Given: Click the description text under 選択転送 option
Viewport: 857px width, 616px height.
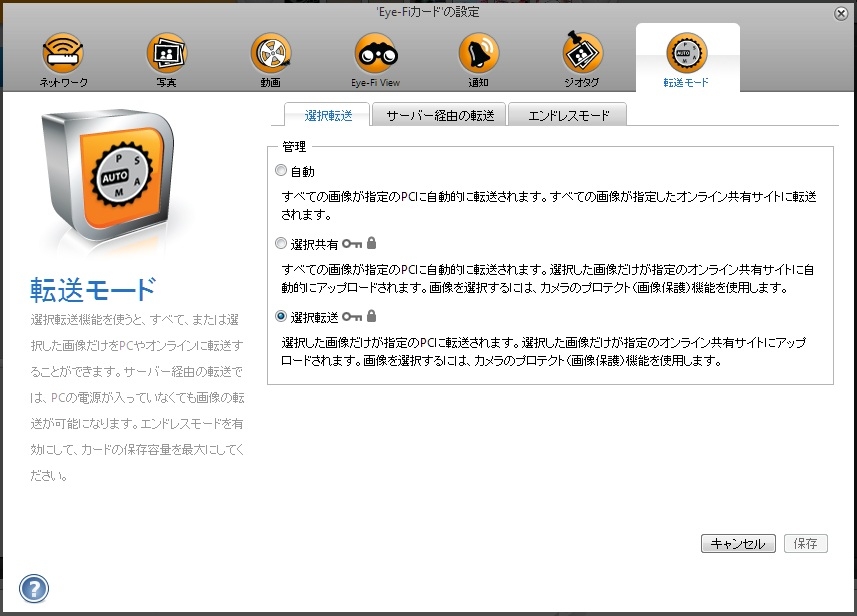Looking at the screenshot, I should 544,351.
